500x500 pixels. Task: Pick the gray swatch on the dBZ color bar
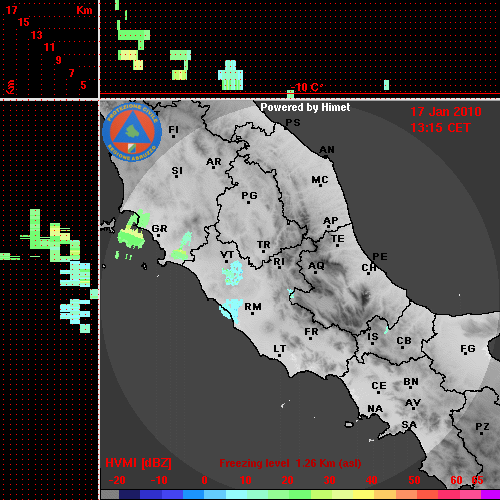coord(110,494)
